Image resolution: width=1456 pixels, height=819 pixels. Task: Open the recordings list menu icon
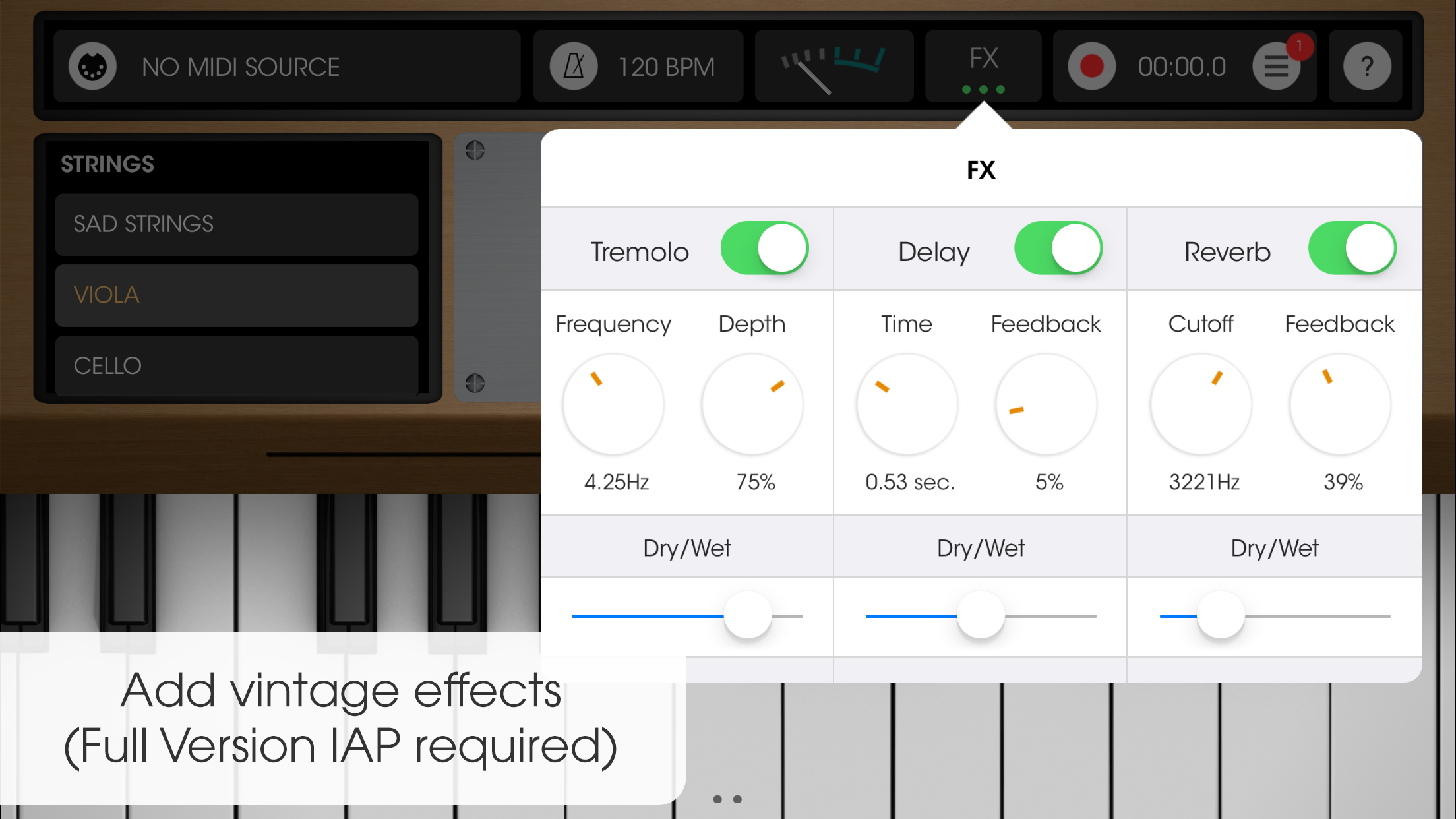(1277, 67)
